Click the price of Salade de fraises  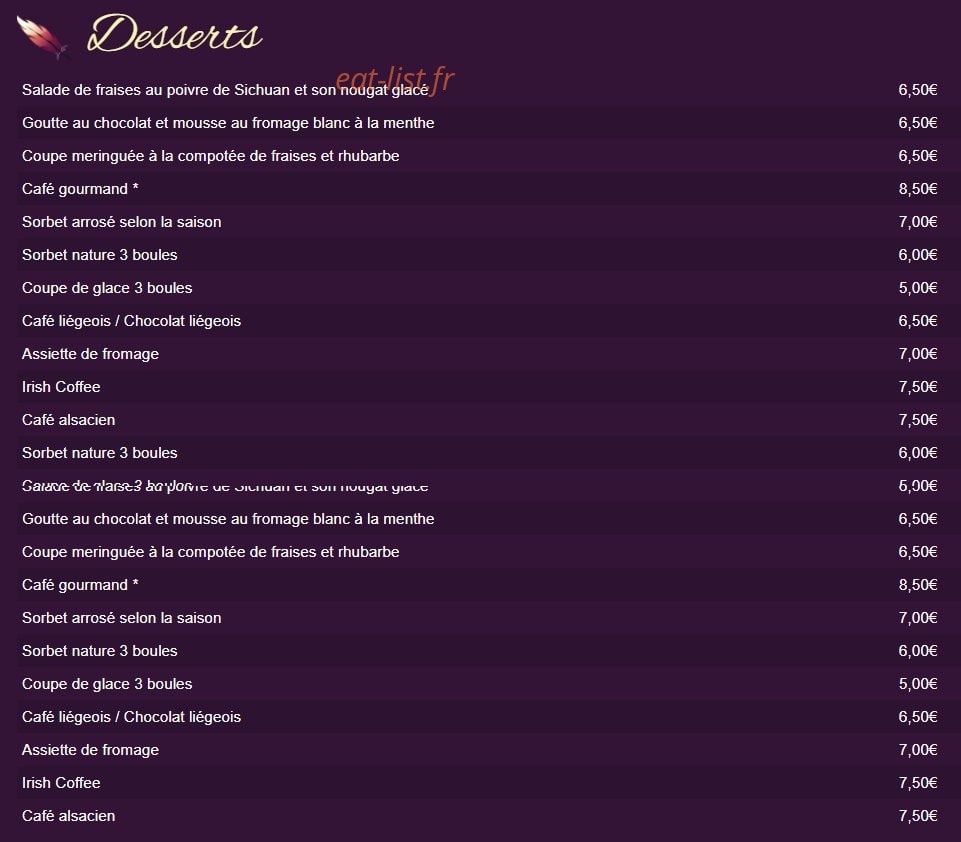(917, 90)
